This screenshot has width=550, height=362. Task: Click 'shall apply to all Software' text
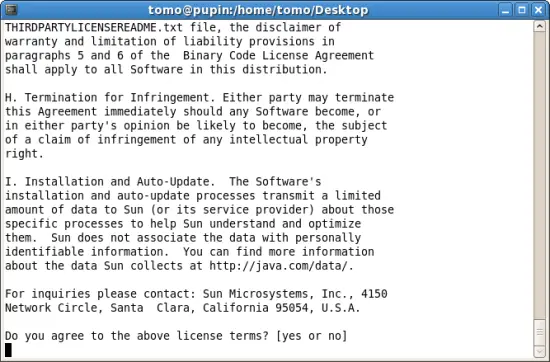[94, 69]
